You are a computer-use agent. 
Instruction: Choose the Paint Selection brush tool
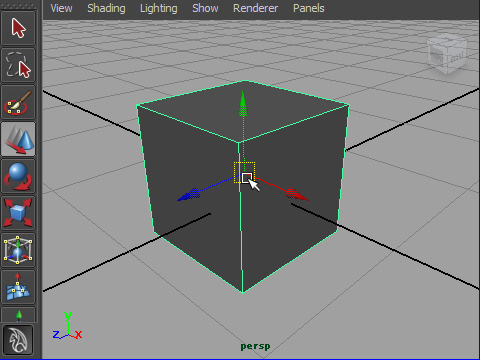18,102
